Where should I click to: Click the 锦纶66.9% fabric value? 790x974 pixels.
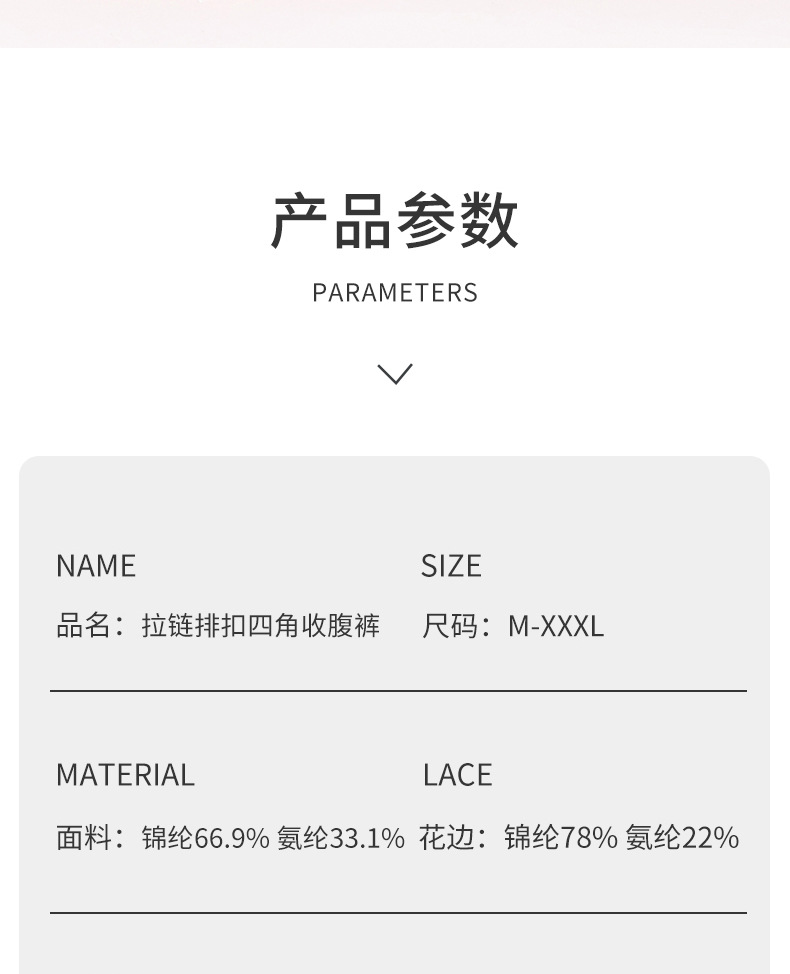[206, 837]
